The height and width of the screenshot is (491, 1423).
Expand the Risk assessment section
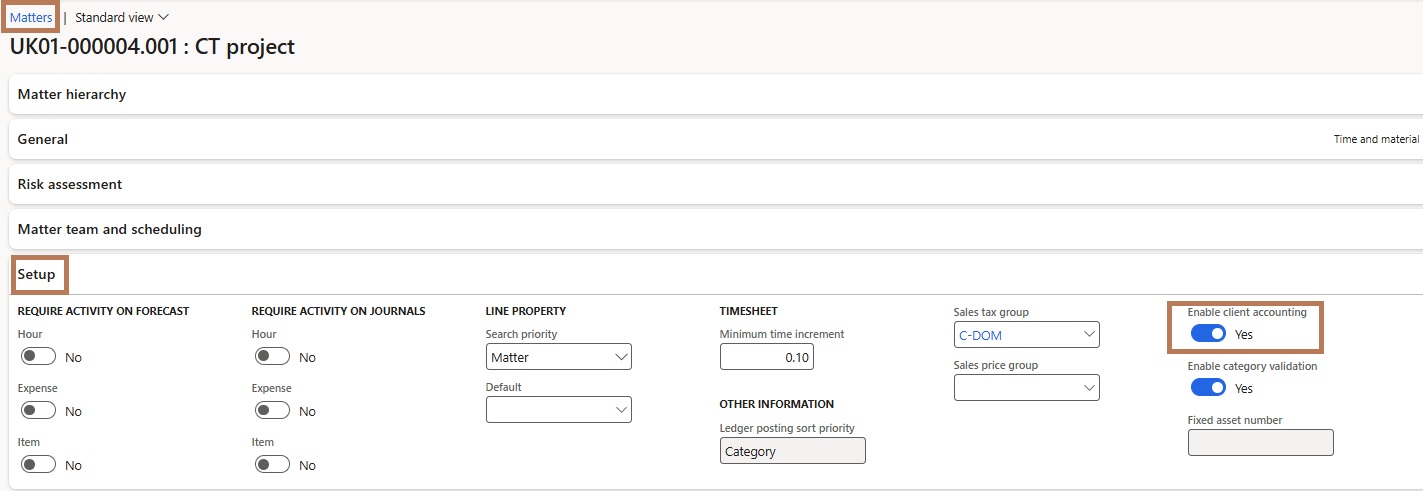[x=716, y=184]
